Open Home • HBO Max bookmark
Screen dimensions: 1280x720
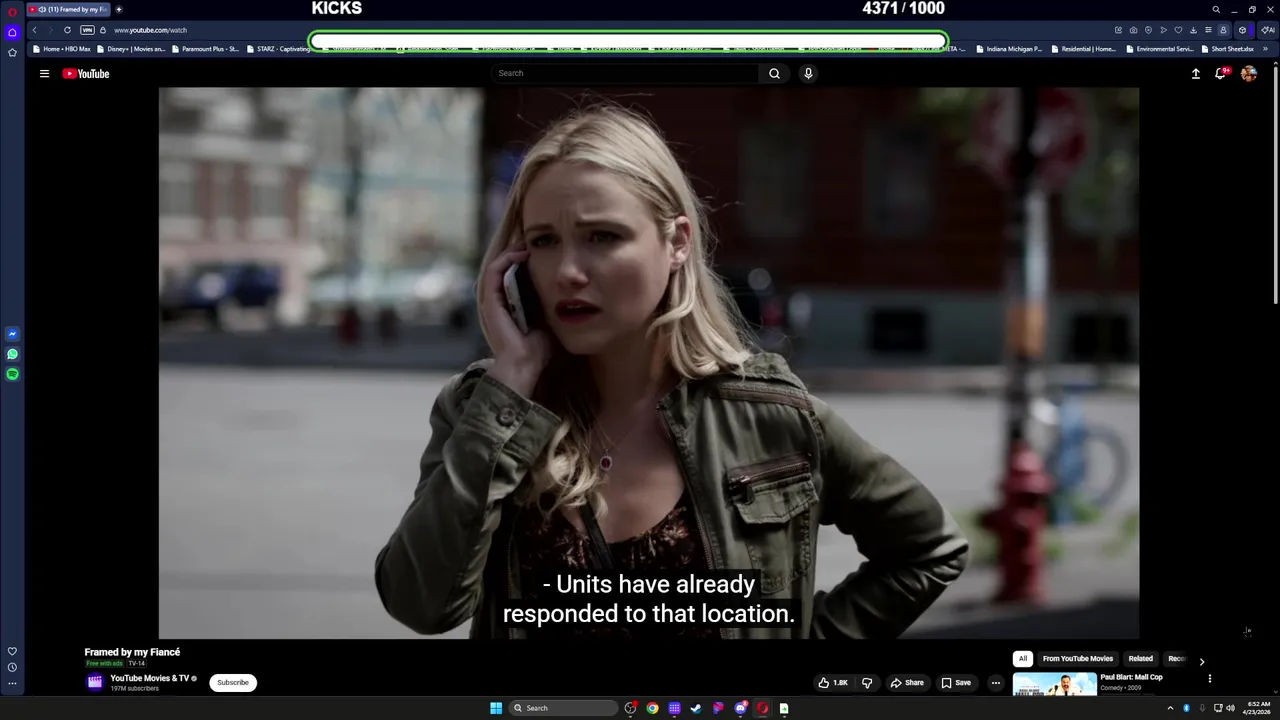[62, 48]
